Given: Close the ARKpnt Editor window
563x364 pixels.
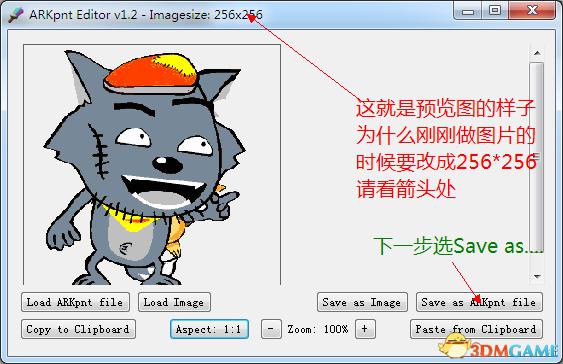Looking at the screenshot, I should click(x=532, y=11).
